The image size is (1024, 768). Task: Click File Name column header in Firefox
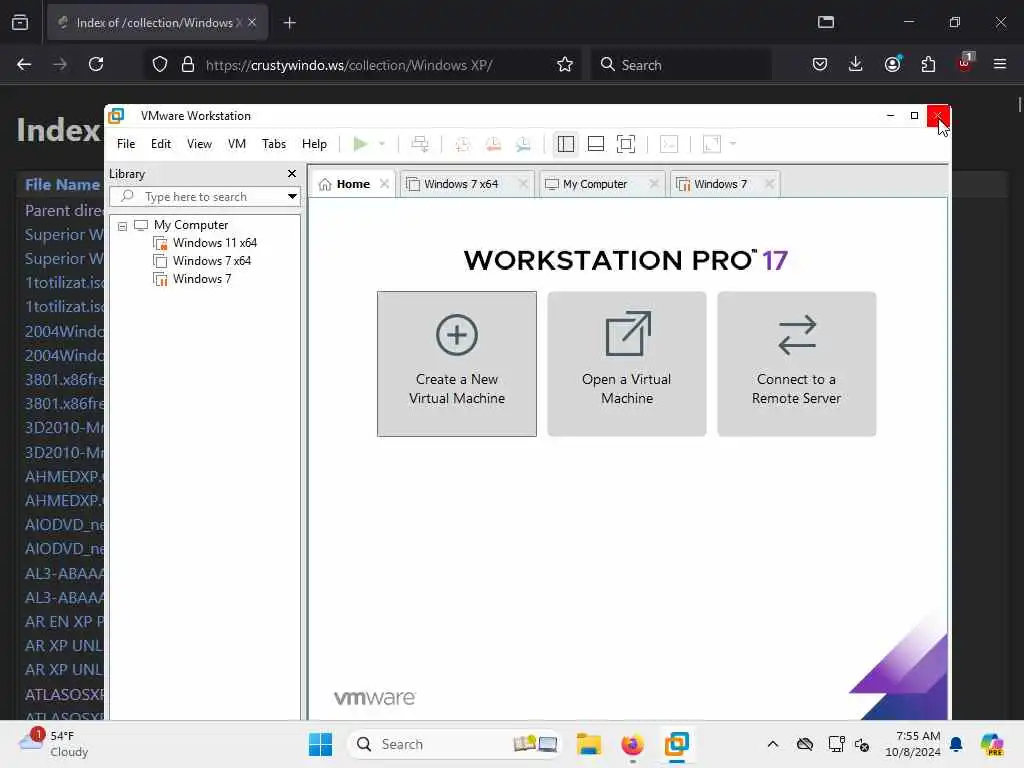tap(62, 185)
